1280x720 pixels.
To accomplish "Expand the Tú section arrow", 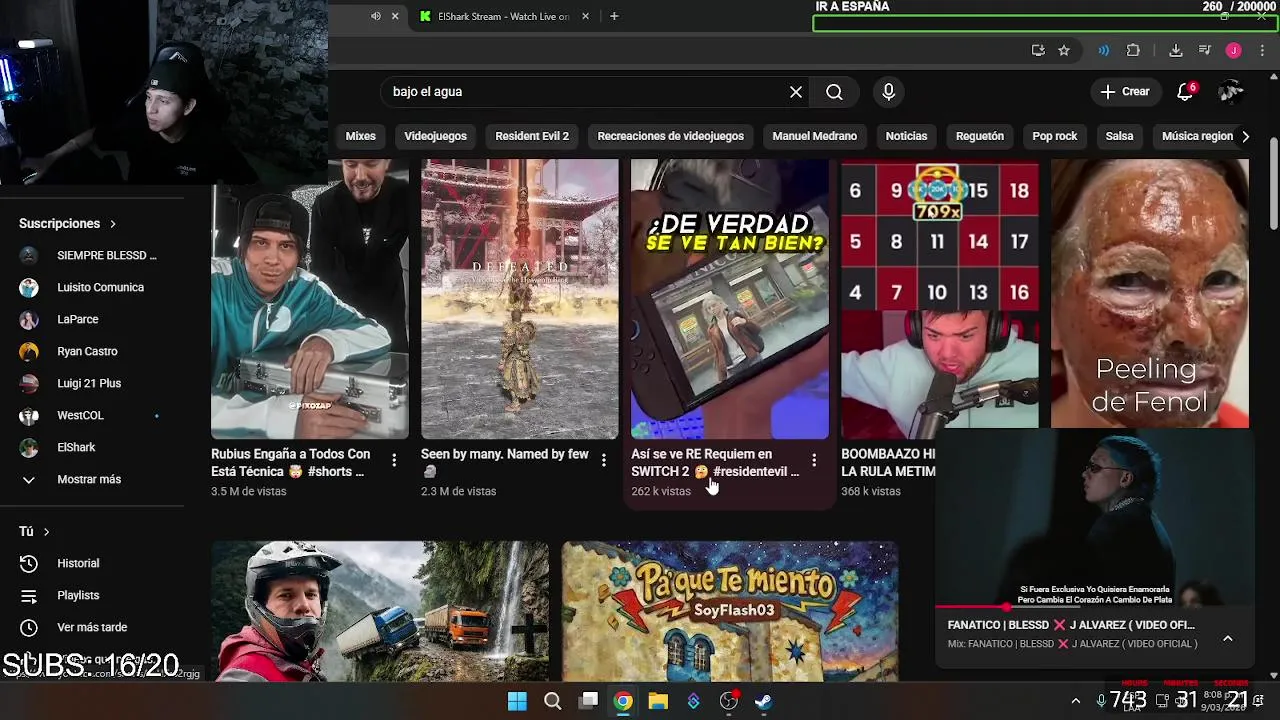I will click(x=46, y=532).
